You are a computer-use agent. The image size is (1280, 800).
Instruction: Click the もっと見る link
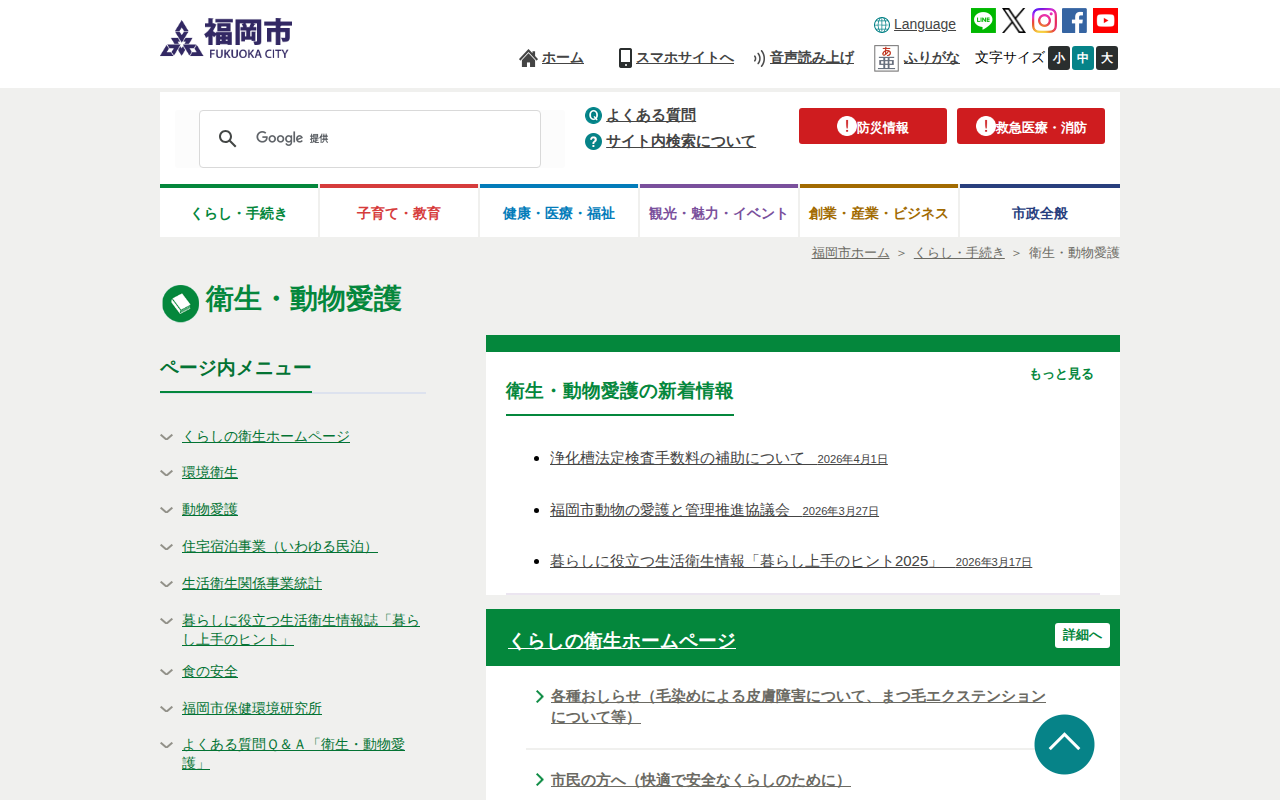coord(1061,374)
